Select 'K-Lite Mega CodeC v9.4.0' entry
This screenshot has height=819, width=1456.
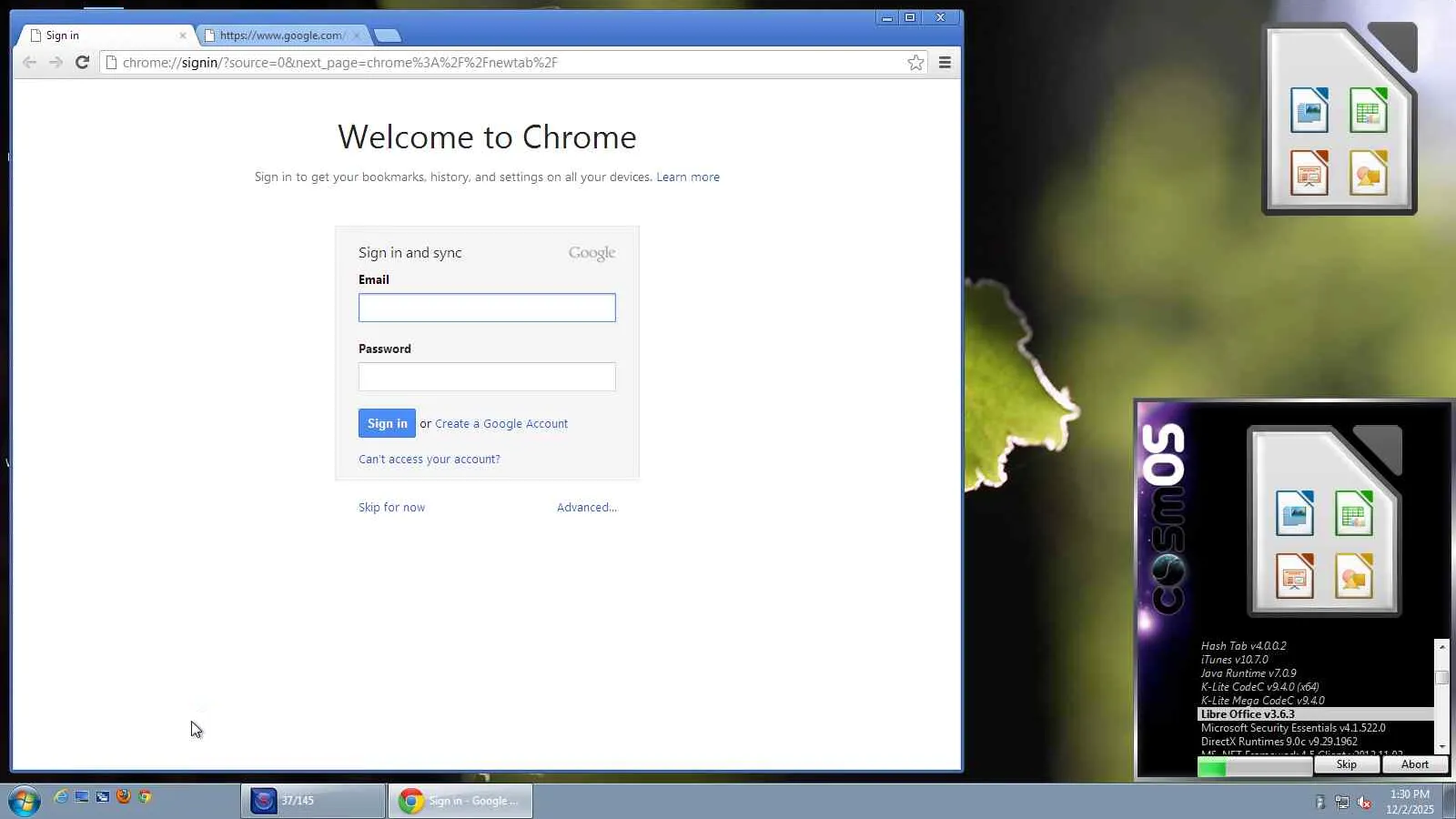pyautogui.click(x=1262, y=701)
